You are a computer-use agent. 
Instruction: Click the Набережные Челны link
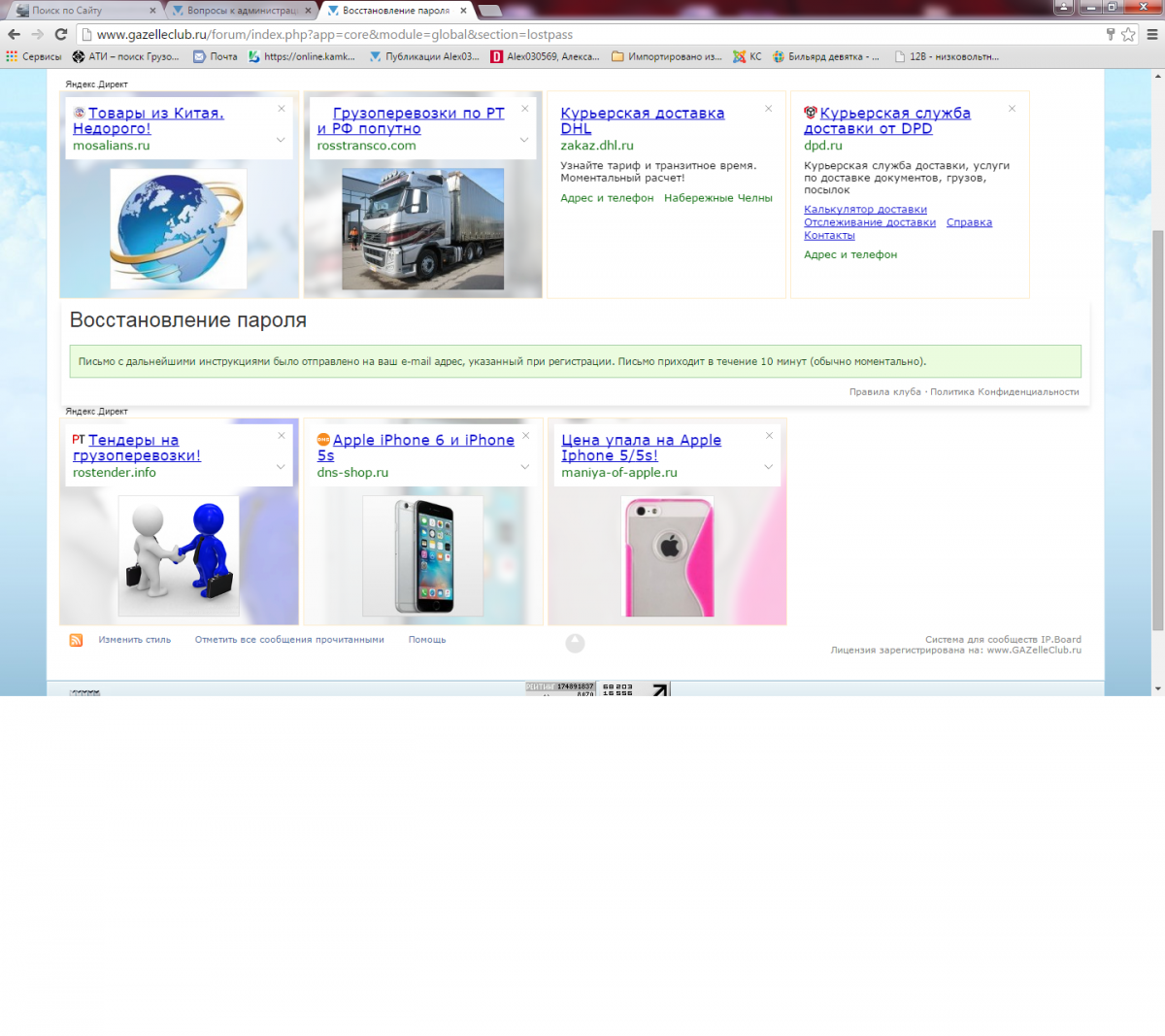pos(718,198)
